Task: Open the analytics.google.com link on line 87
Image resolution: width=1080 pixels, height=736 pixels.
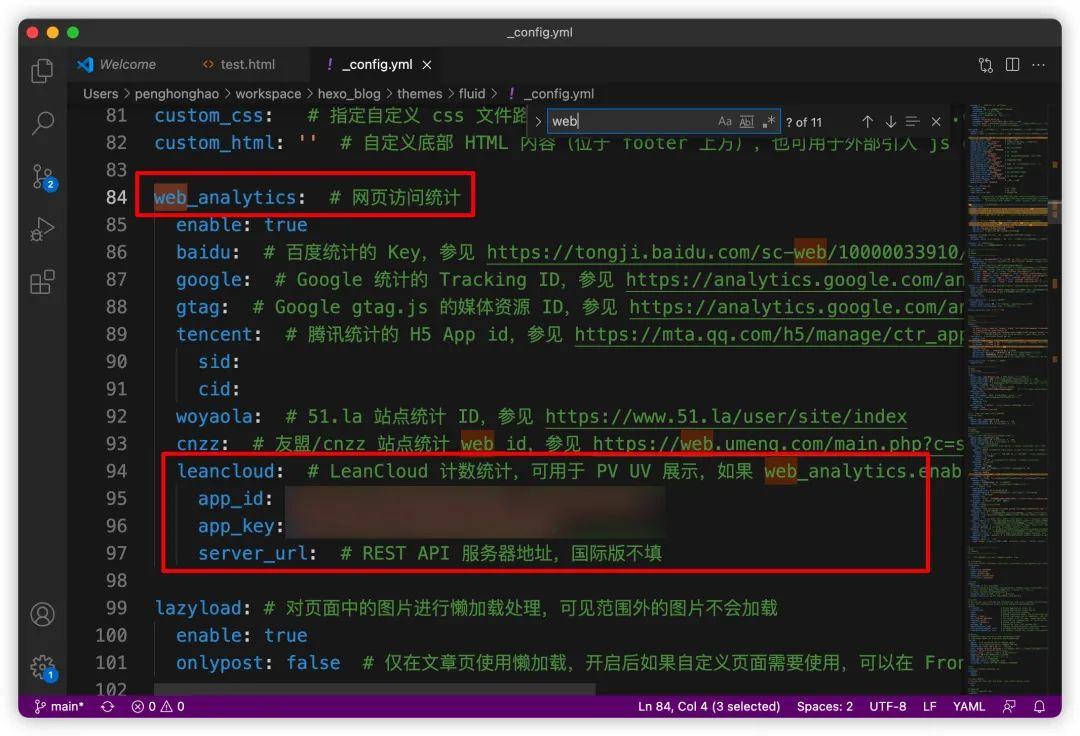Action: (794, 280)
